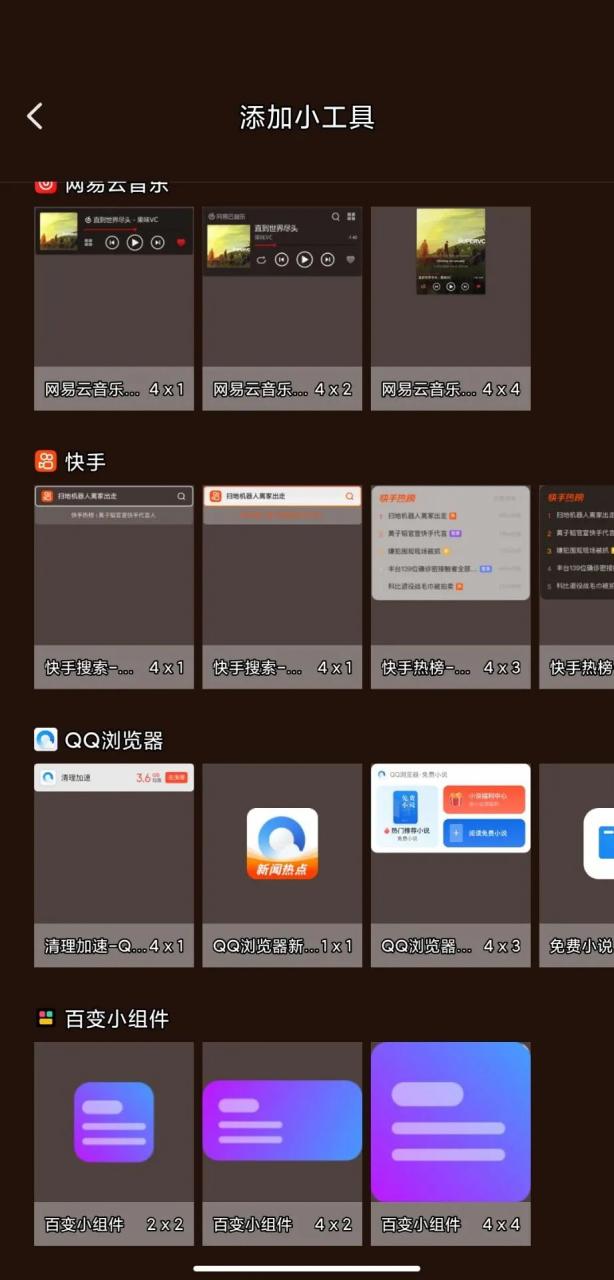
Task: Tap the grid icon in 网易云音乐 4x1 preview
Action: [x=89, y=242]
